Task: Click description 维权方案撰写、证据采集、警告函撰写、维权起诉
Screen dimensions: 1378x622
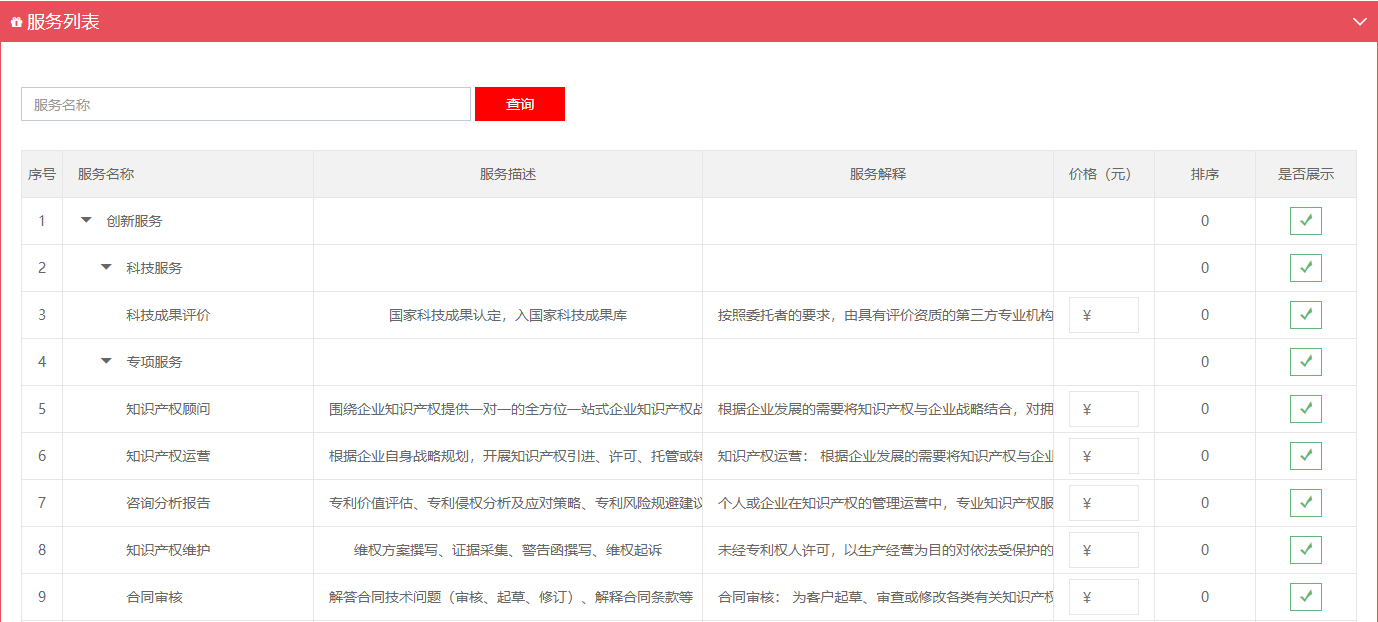Action: tap(508, 550)
